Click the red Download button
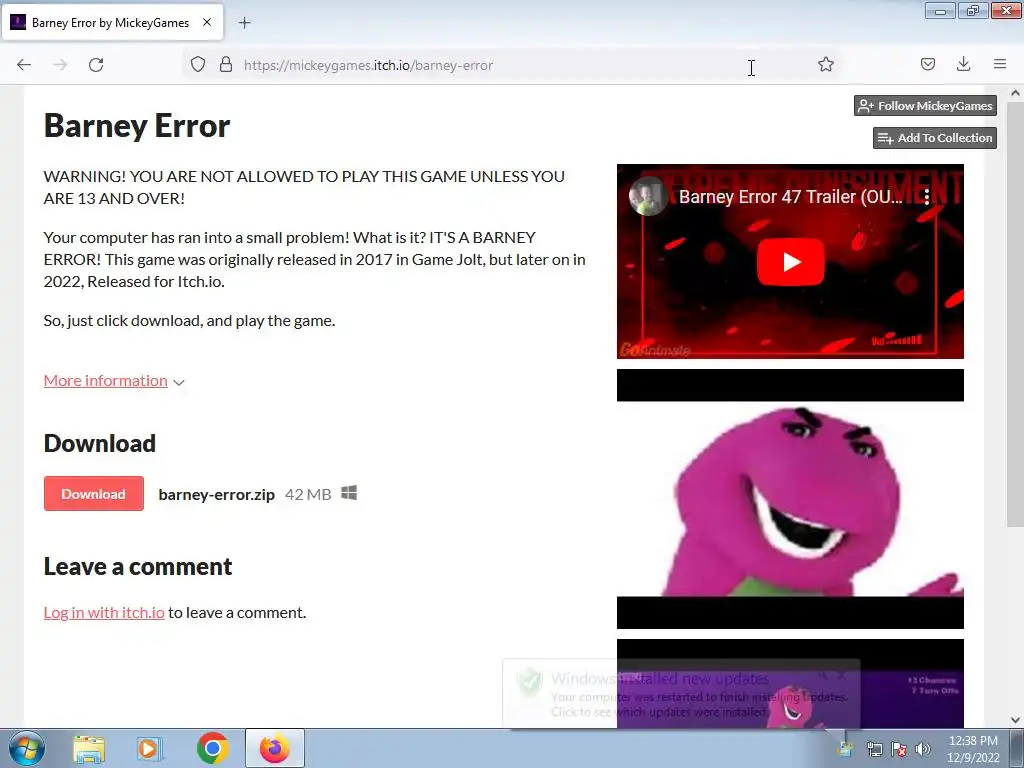1024x768 pixels. (x=93, y=494)
